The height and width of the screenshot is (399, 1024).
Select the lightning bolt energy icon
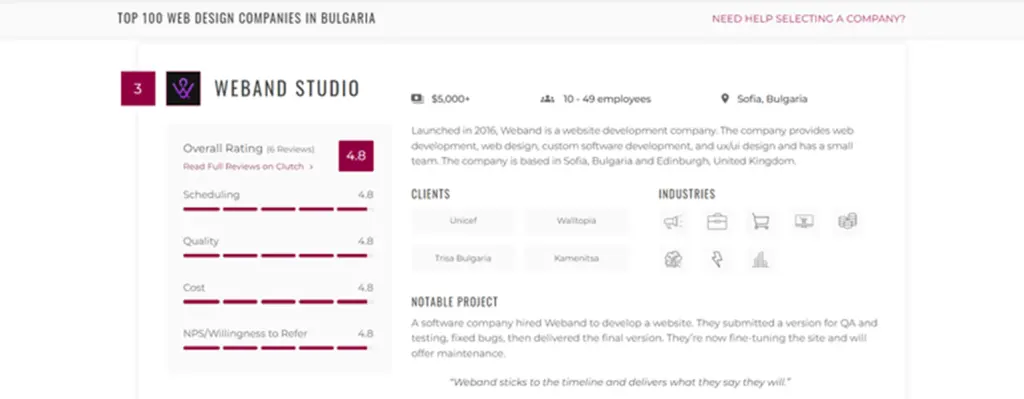tap(716, 260)
